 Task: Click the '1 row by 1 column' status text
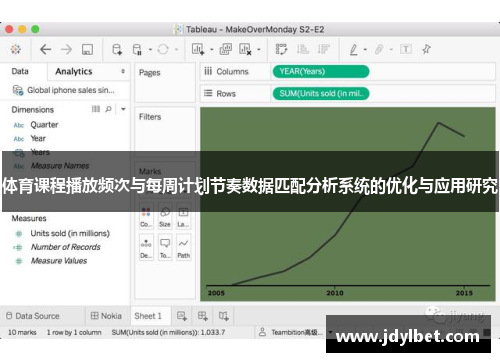[x=74, y=332]
